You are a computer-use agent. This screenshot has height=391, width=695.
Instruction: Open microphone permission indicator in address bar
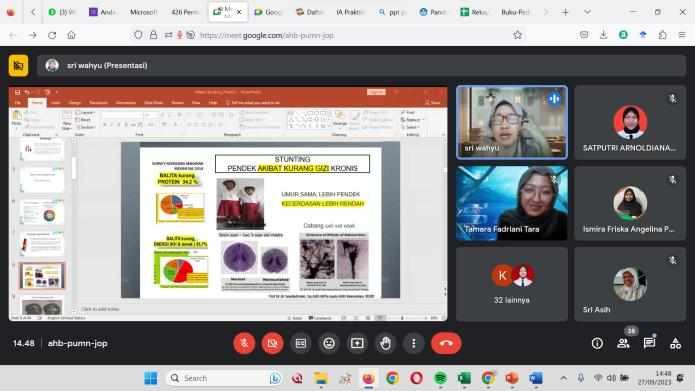[x=180, y=35]
